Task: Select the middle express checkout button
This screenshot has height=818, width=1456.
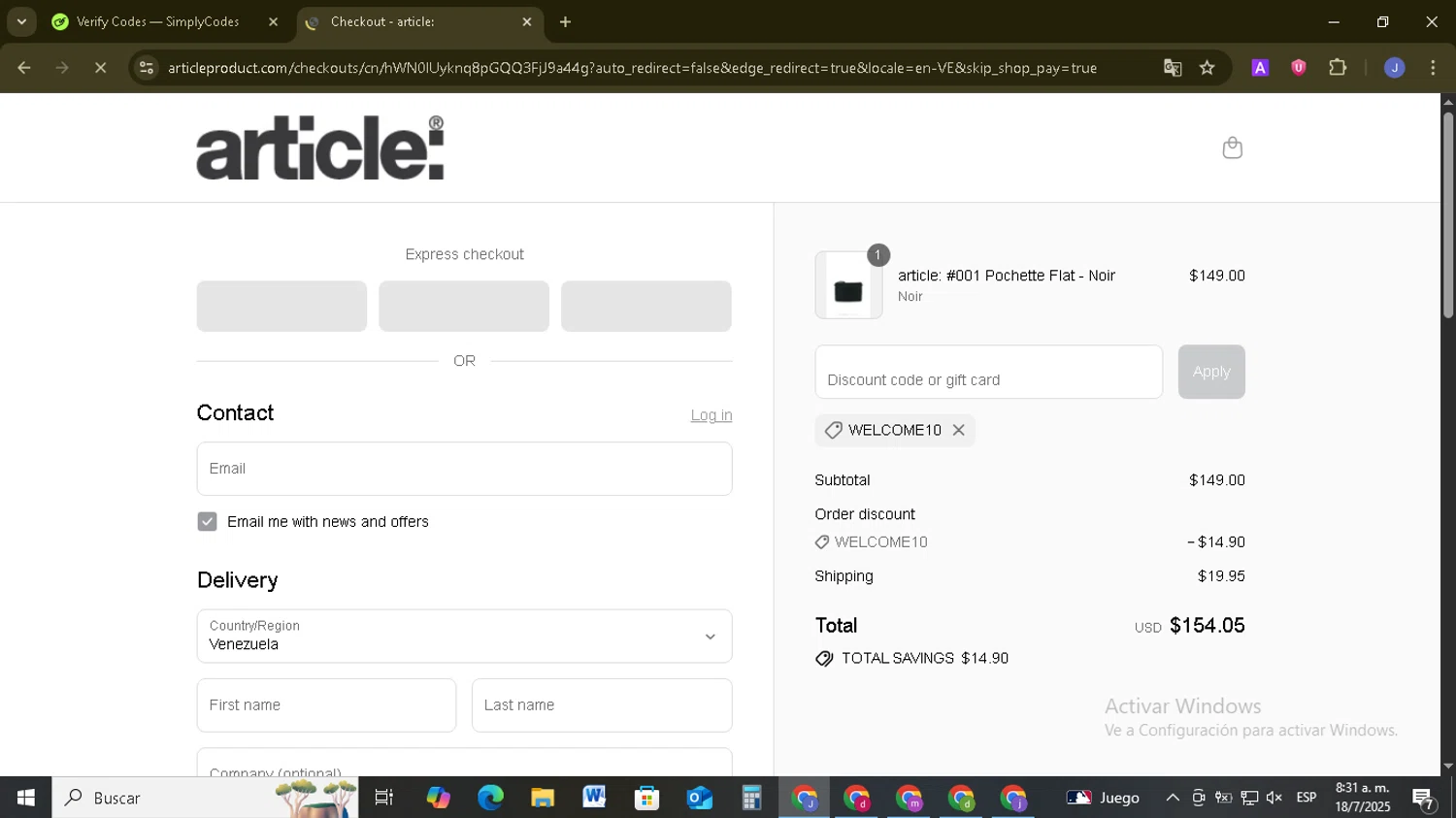Action: 464,307
